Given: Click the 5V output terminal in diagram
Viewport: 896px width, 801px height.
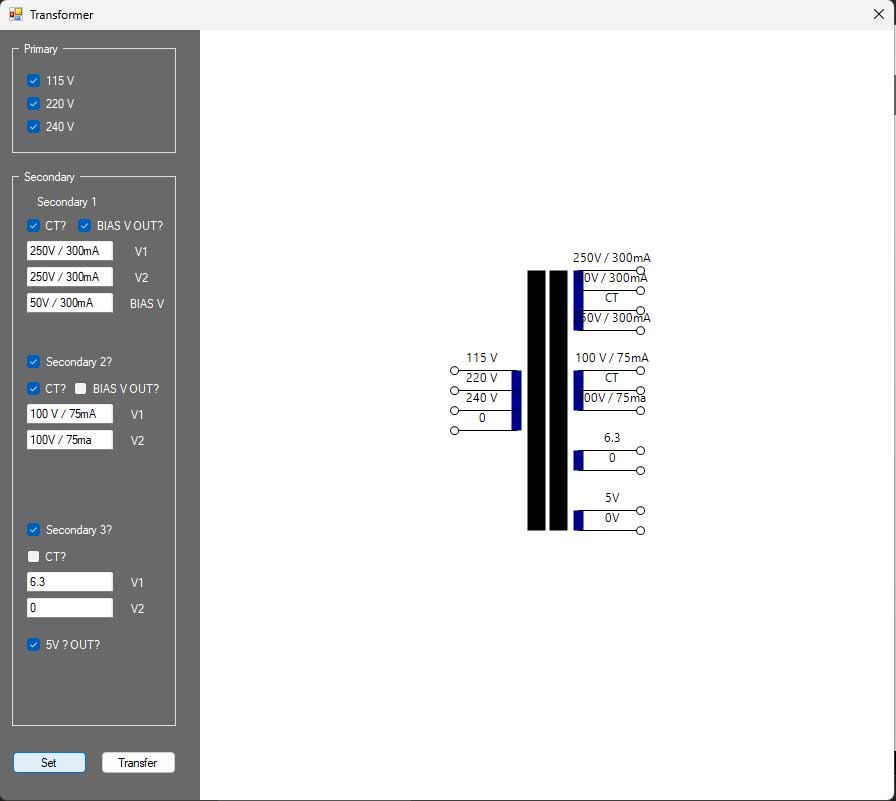Looking at the screenshot, I should (x=640, y=510).
